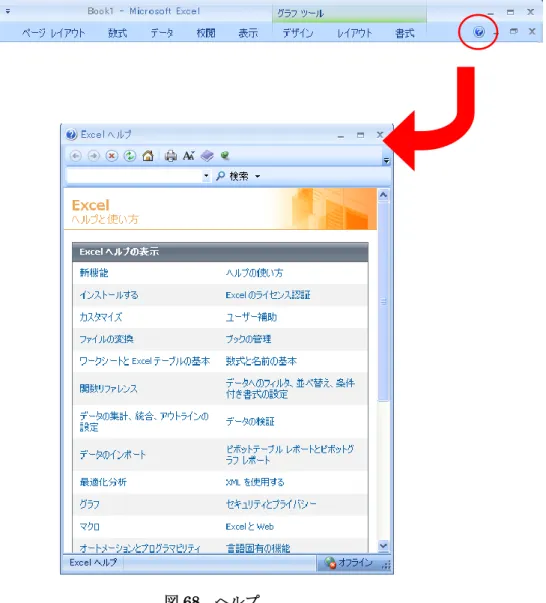Click the Excel ヘルプ status bar label

coord(93,563)
